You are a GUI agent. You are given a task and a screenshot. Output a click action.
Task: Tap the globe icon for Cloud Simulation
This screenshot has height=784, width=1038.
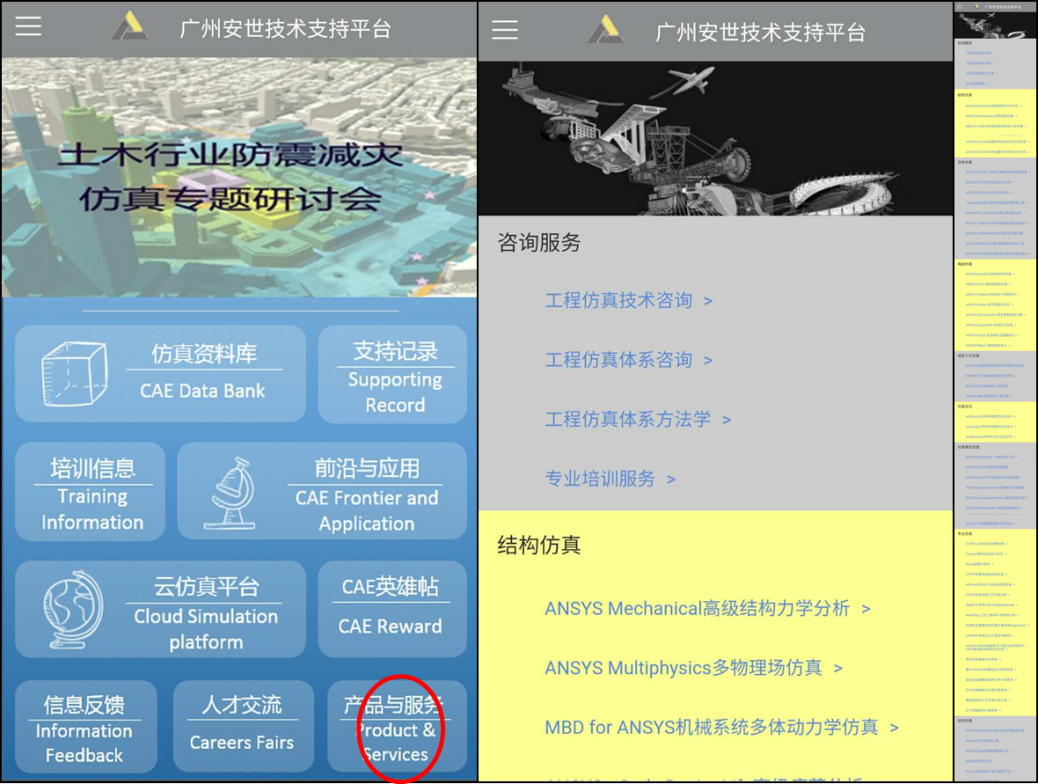73,610
